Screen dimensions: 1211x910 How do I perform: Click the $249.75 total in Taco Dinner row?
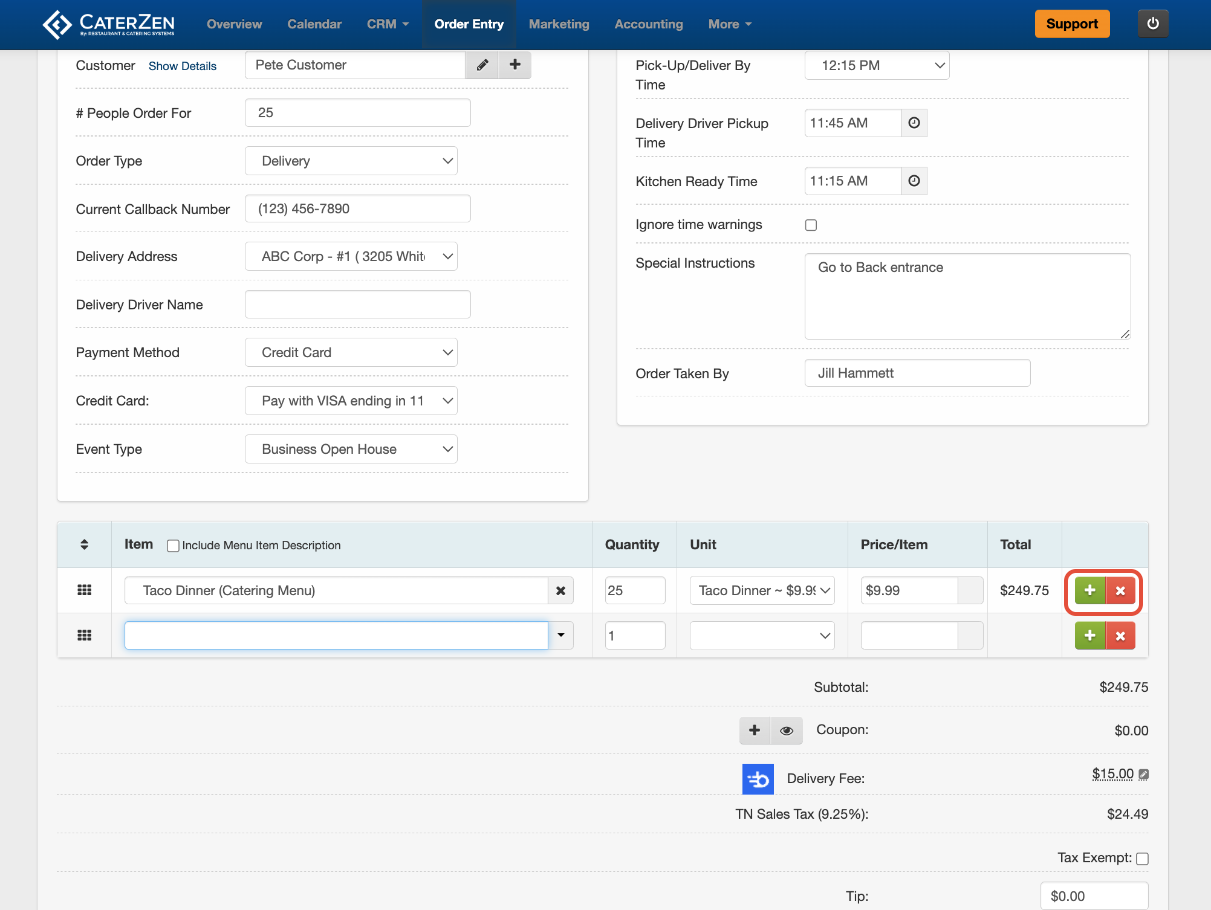coord(1024,591)
